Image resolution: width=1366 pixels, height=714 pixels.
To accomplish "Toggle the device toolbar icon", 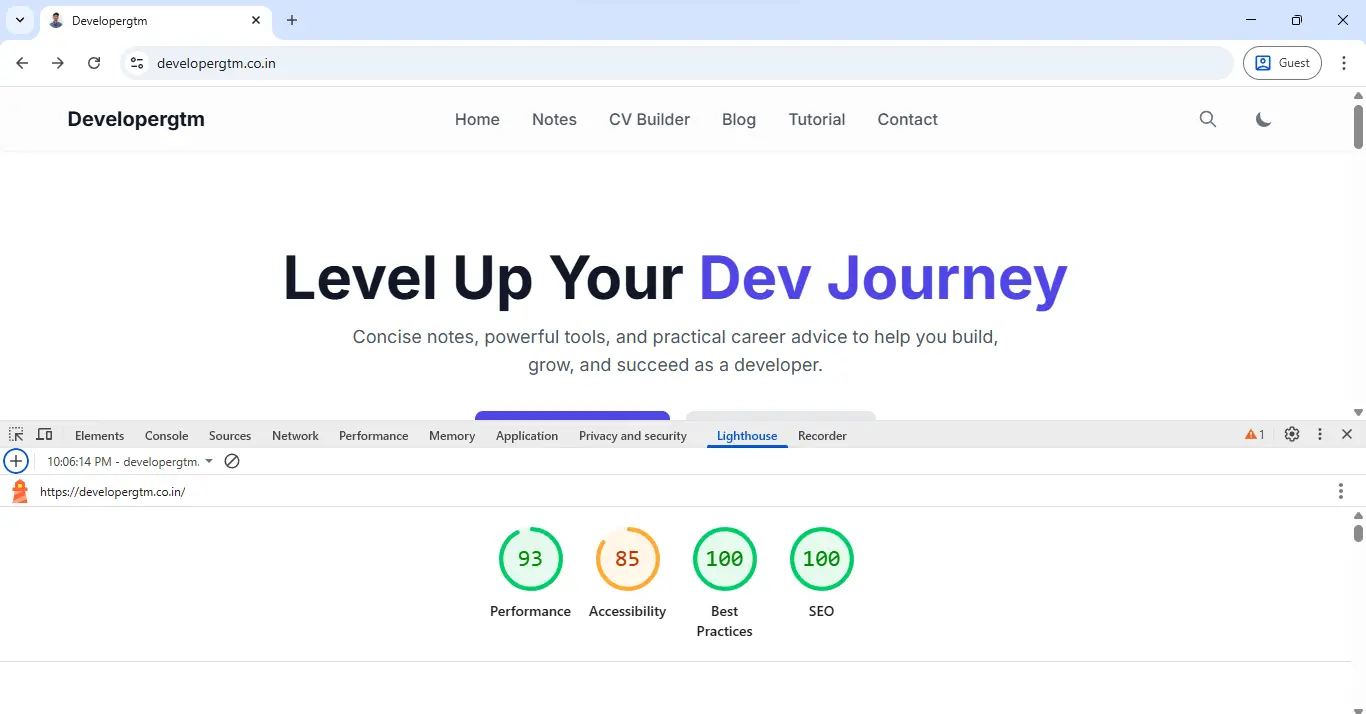I will [x=44, y=435].
